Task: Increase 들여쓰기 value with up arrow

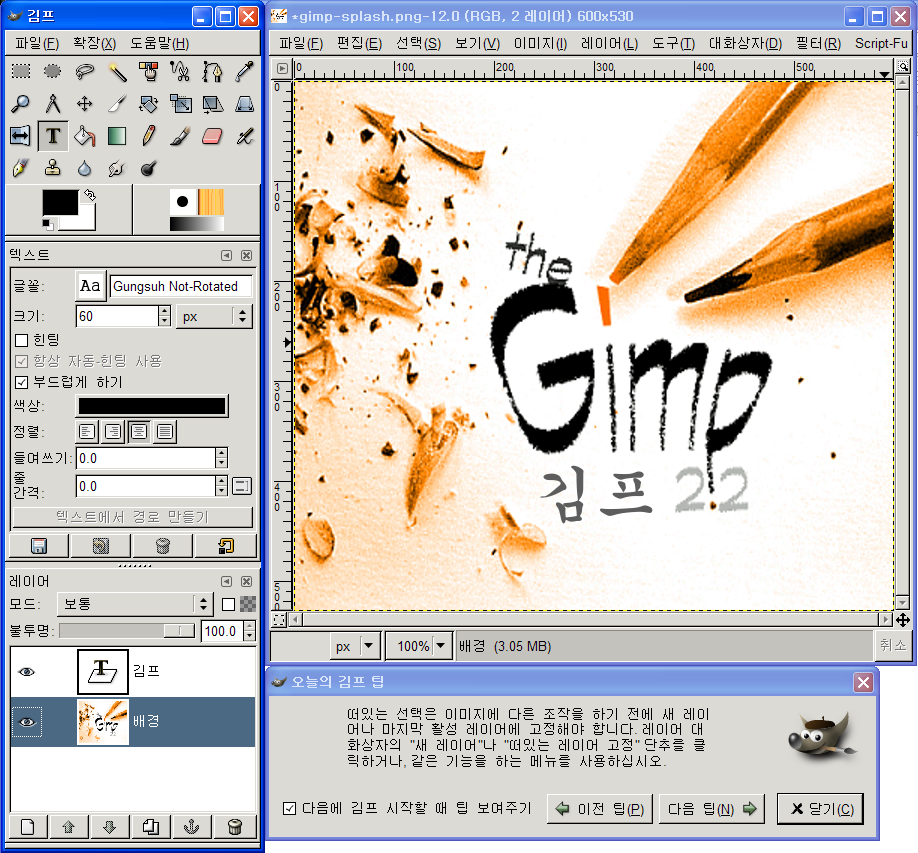Action: (221, 453)
